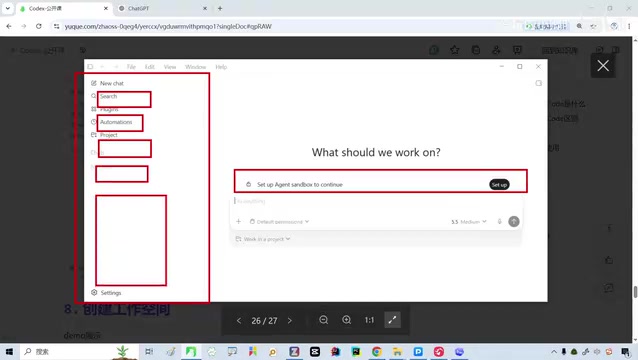Open Chrome from the taskbar
The image size is (638, 360).
pos(377,351)
